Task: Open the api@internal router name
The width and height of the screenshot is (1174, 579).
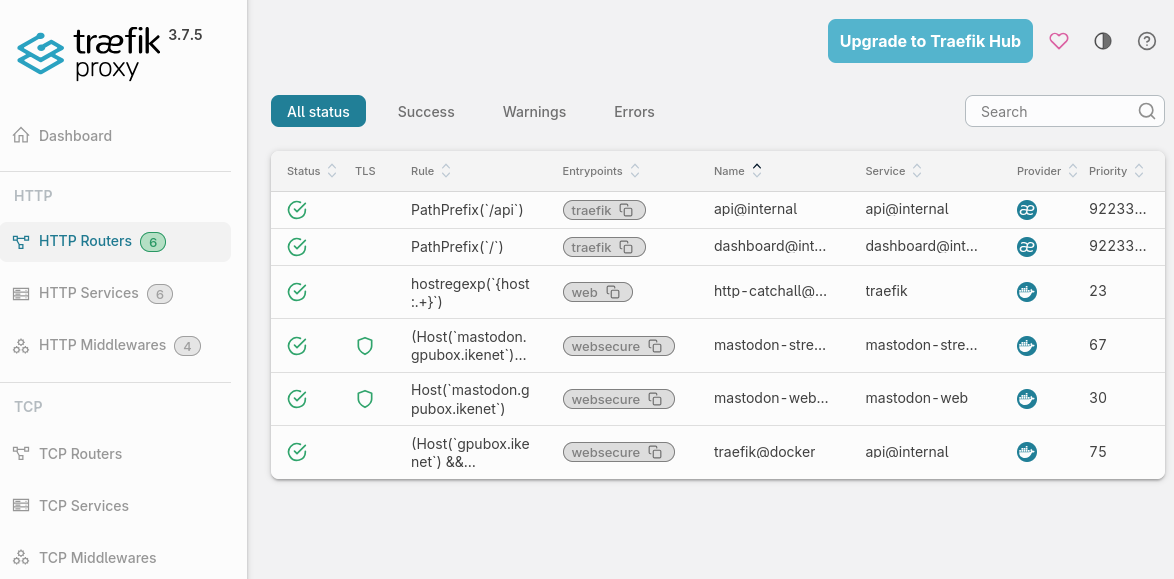Action: tap(755, 210)
